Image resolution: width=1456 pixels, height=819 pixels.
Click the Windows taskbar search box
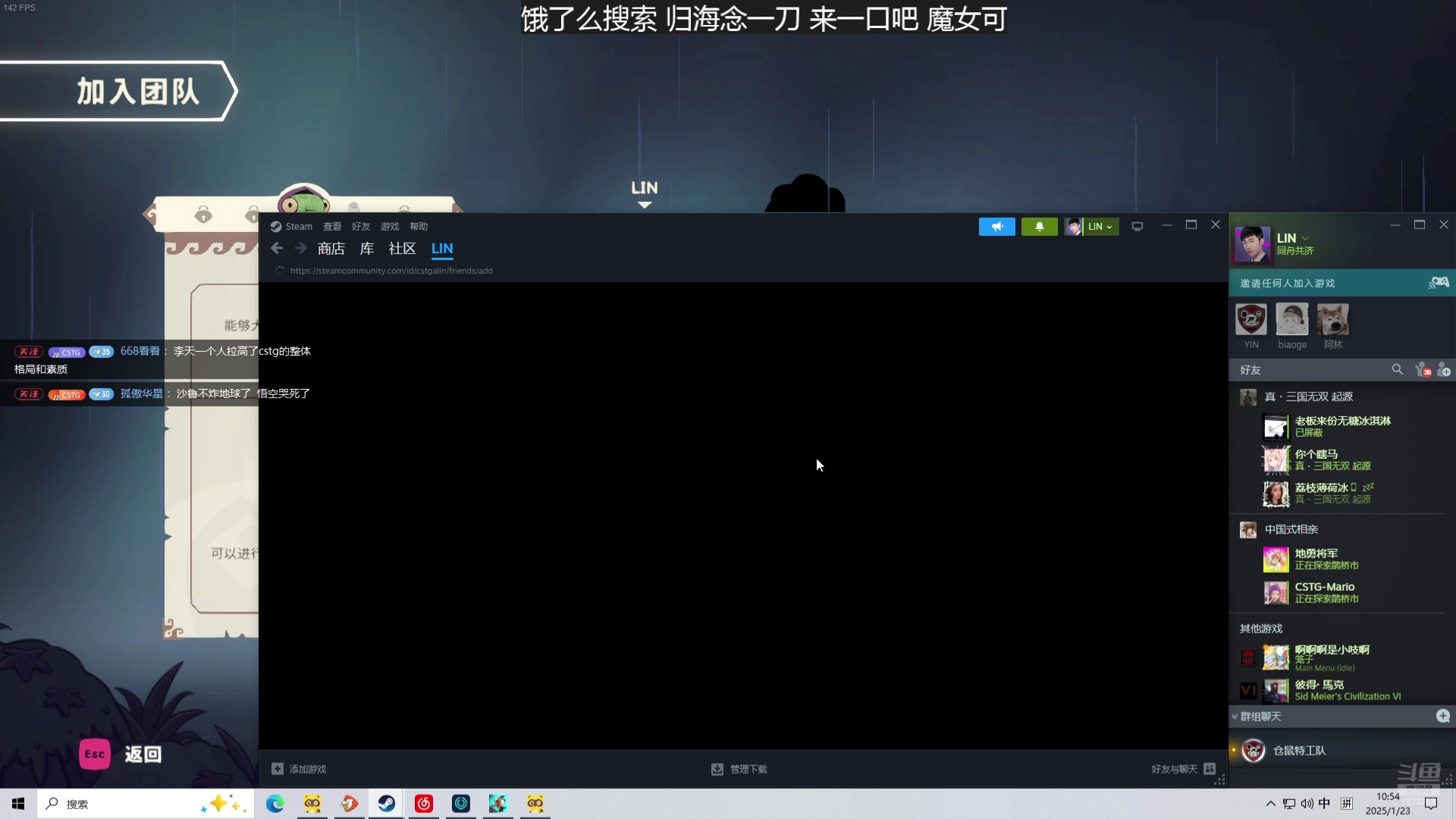point(146,804)
